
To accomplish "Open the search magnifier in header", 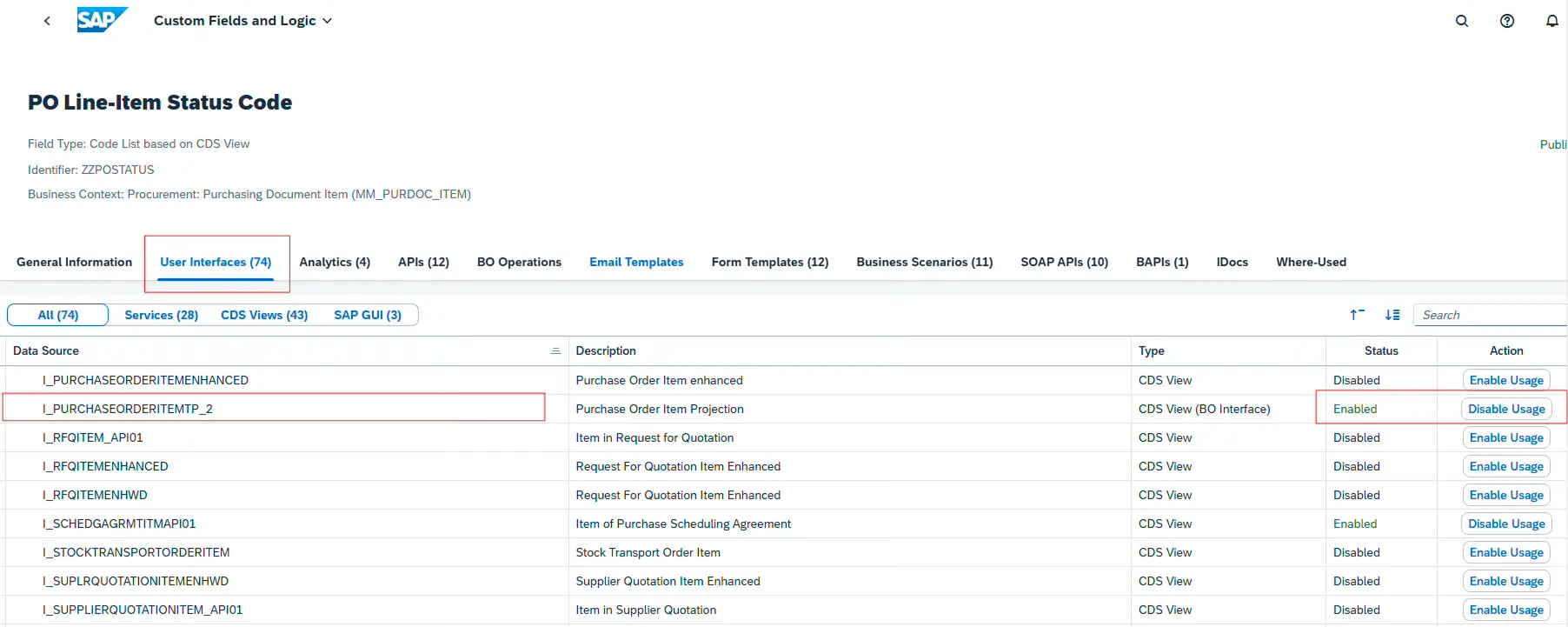I will [x=1462, y=21].
